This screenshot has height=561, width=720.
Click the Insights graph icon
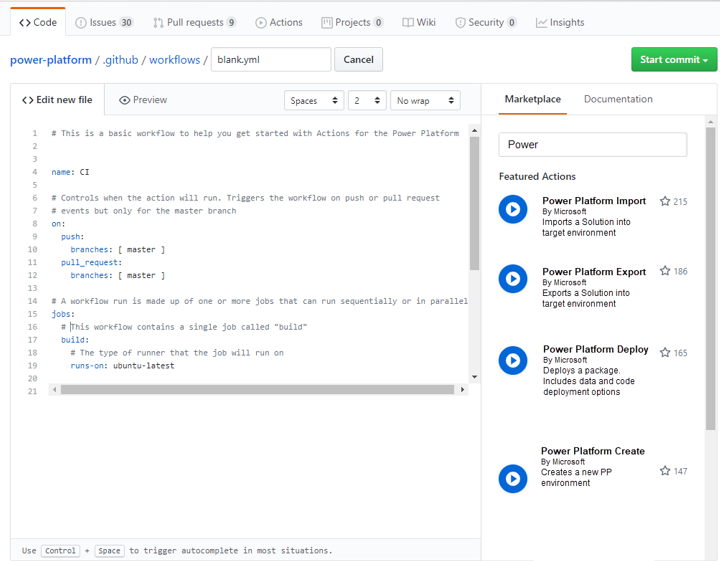coord(541,23)
